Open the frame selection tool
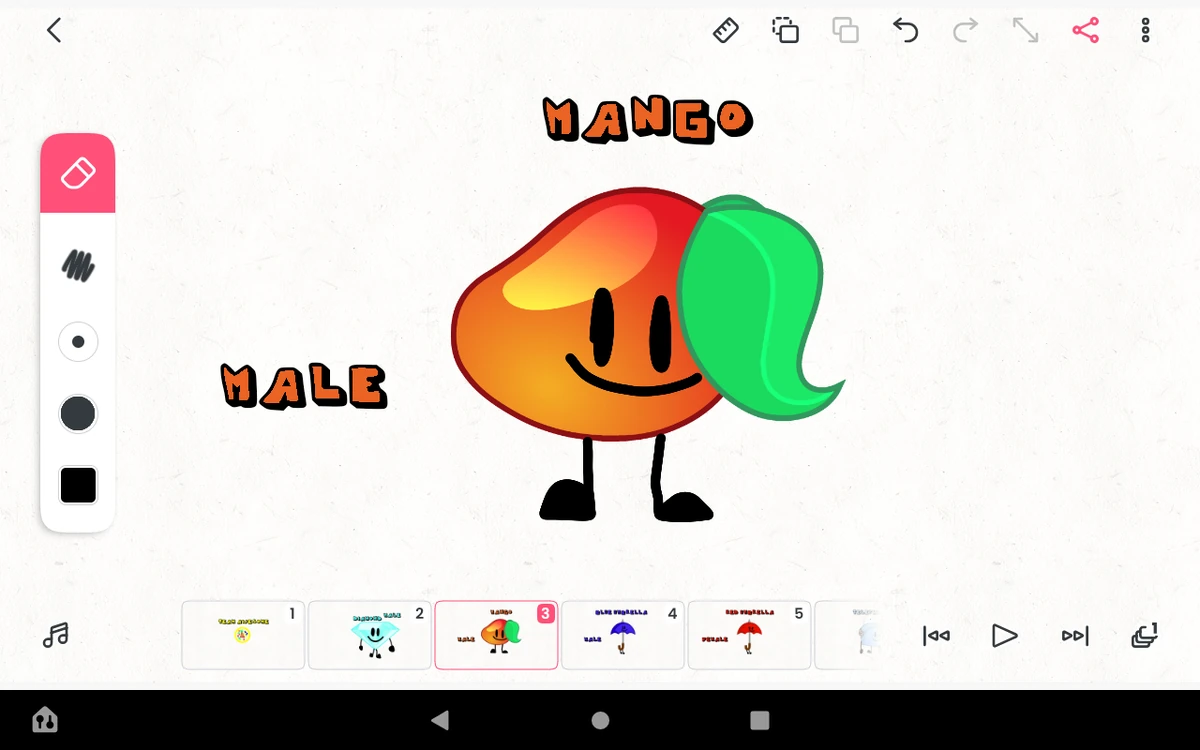Screen dimensions: 1200x750 pos(786,30)
